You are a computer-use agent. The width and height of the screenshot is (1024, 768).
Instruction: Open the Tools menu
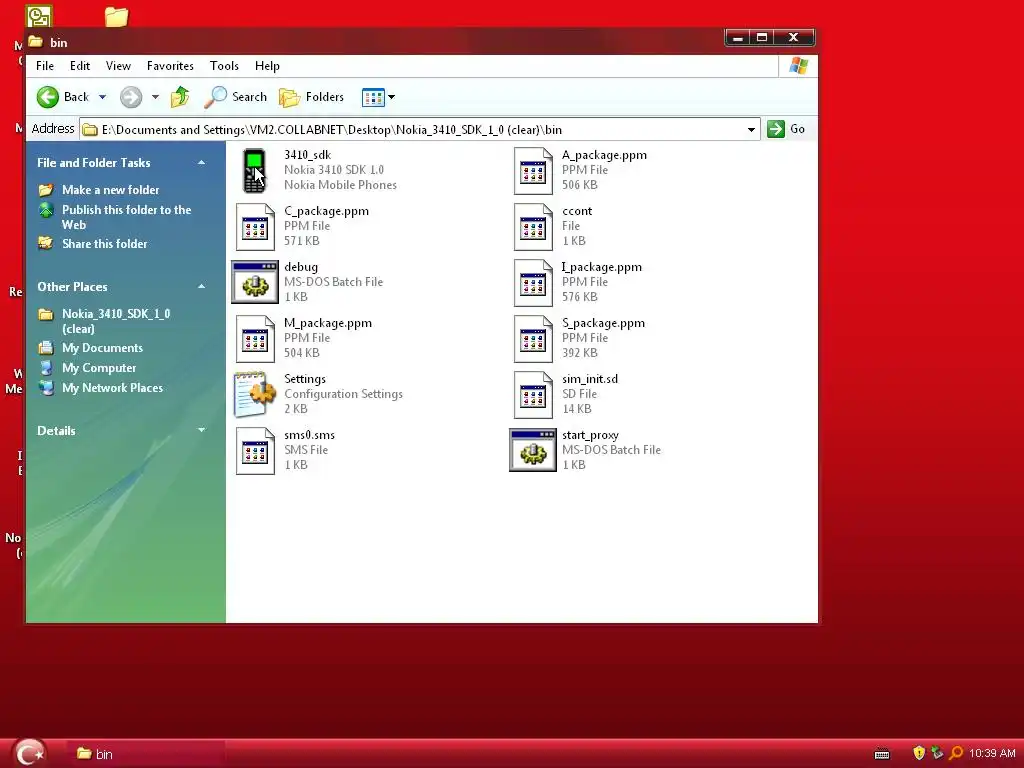(224, 66)
